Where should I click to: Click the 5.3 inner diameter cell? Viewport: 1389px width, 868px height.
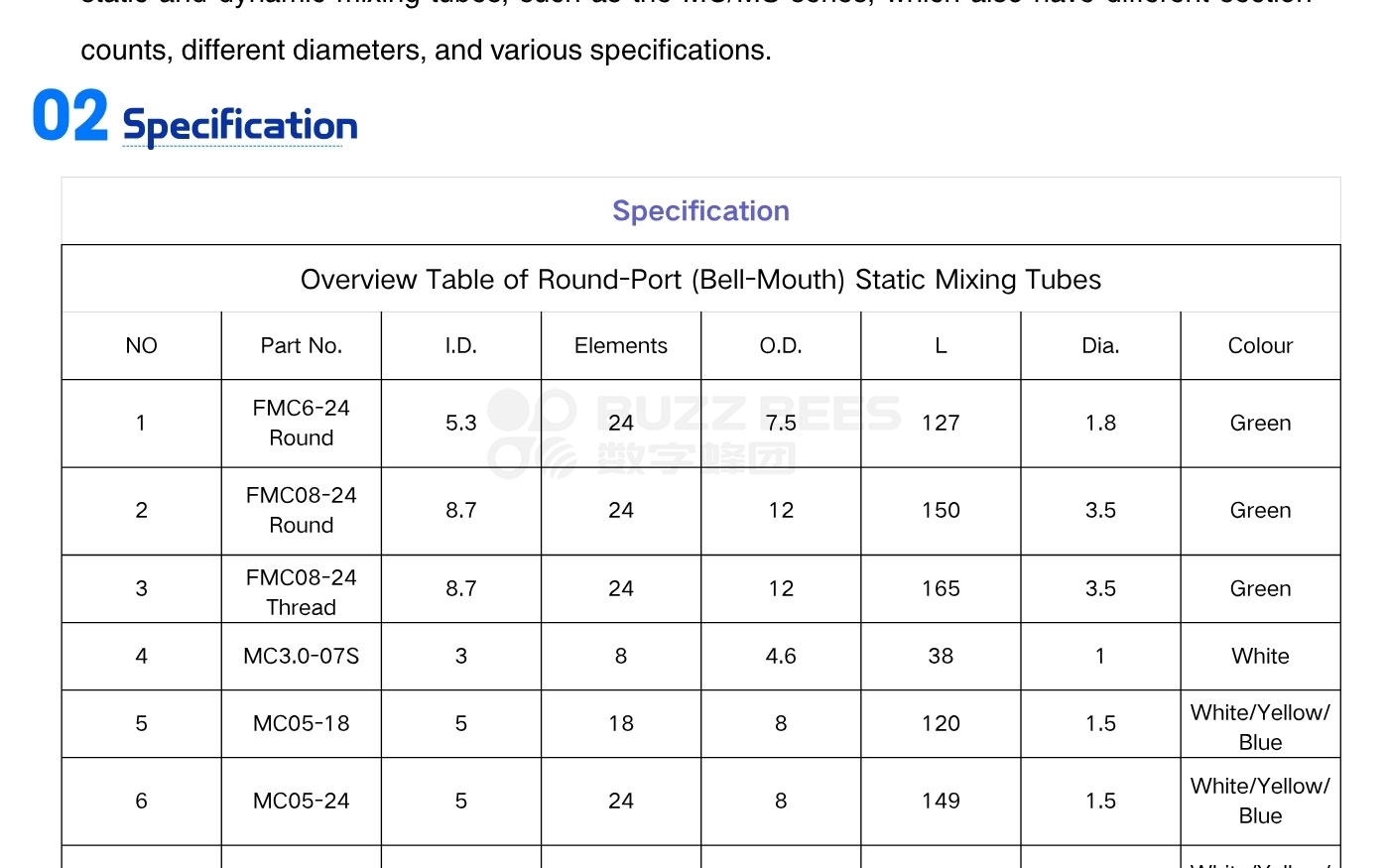coord(461,424)
